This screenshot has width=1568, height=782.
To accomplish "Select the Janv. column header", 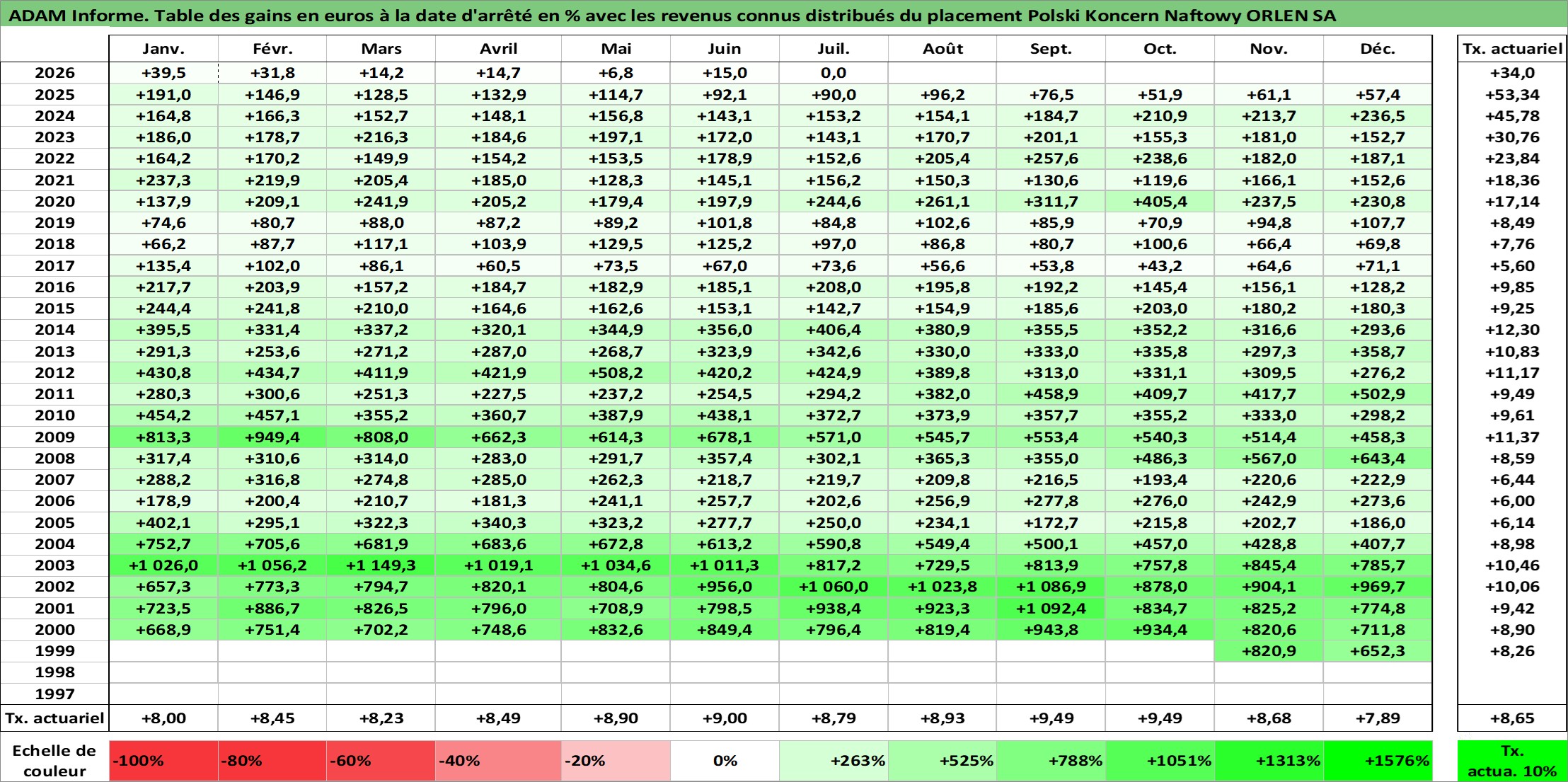I will click(163, 49).
